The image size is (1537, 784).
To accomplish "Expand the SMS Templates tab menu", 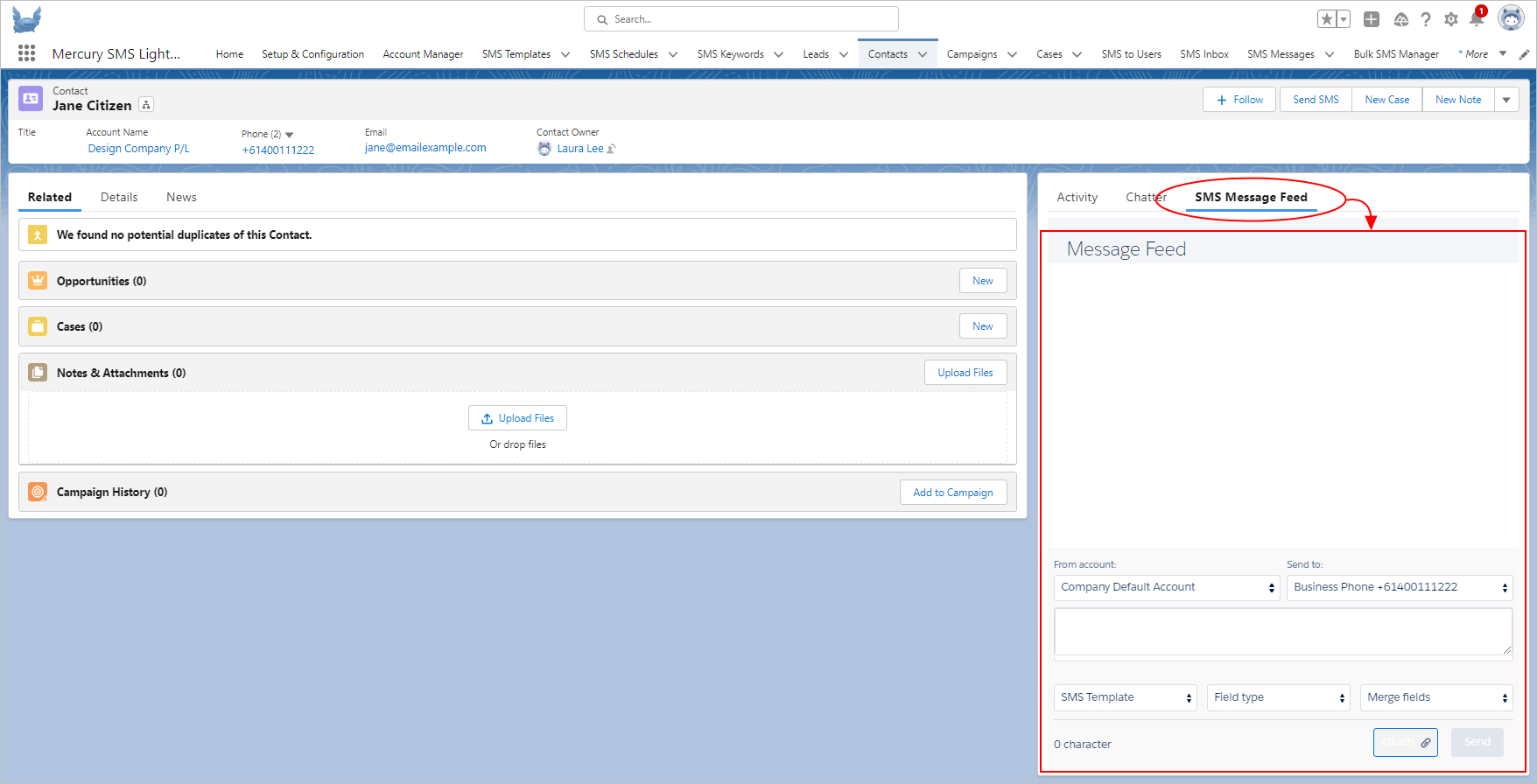I will point(565,54).
